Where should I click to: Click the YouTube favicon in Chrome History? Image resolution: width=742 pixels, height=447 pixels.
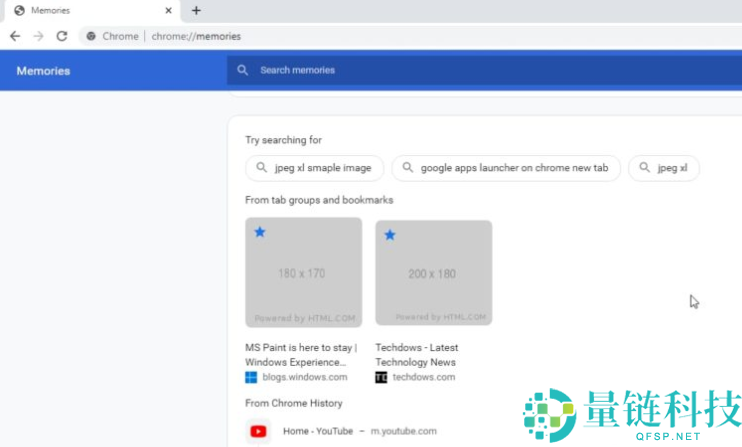click(x=258, y=431)
